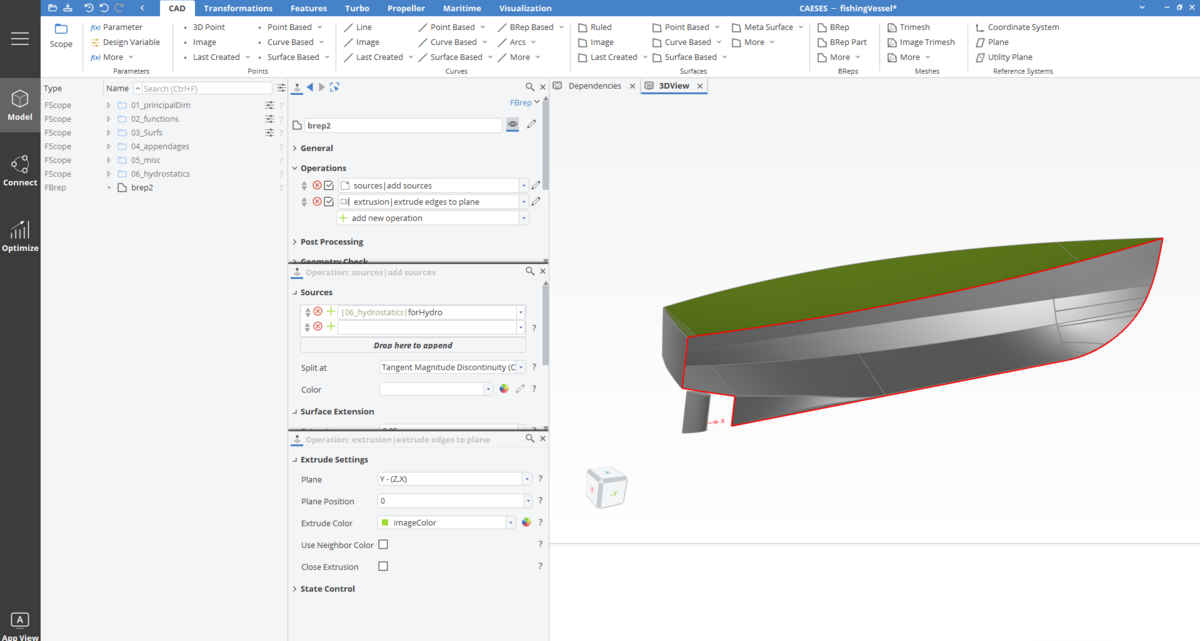This screenshot has height=641, width=1200.
Task: Click the save project icon in title bar
Action: point(68,8)
